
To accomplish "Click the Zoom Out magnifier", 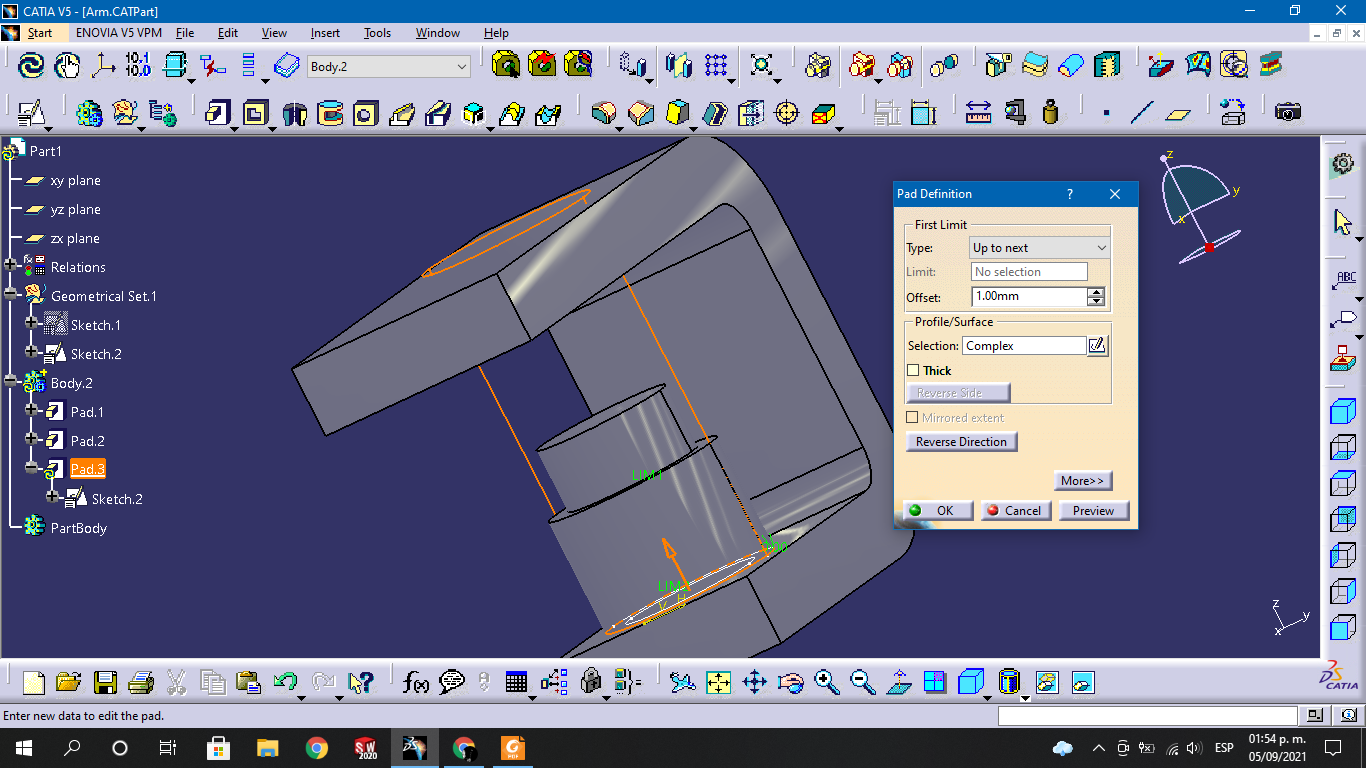I will tap(862, 682).
